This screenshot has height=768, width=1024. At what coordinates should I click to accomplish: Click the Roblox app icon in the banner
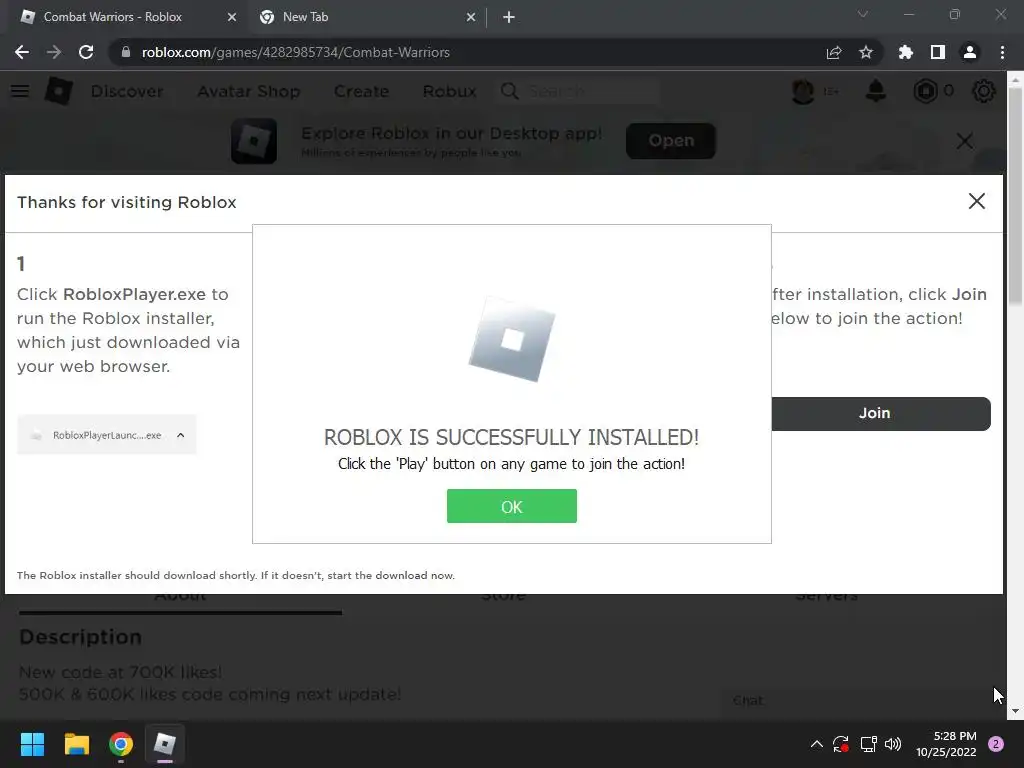pyautogui.click(x=254, y=140)
